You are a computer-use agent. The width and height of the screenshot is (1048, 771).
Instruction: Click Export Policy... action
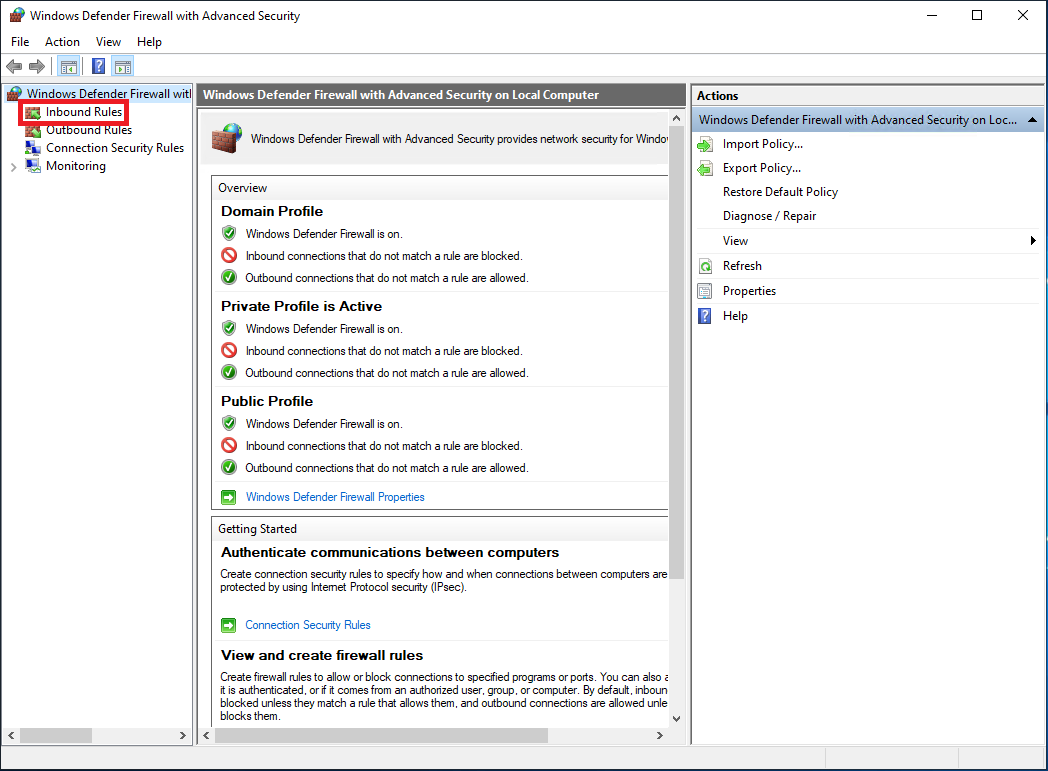(x=761, y=168)
